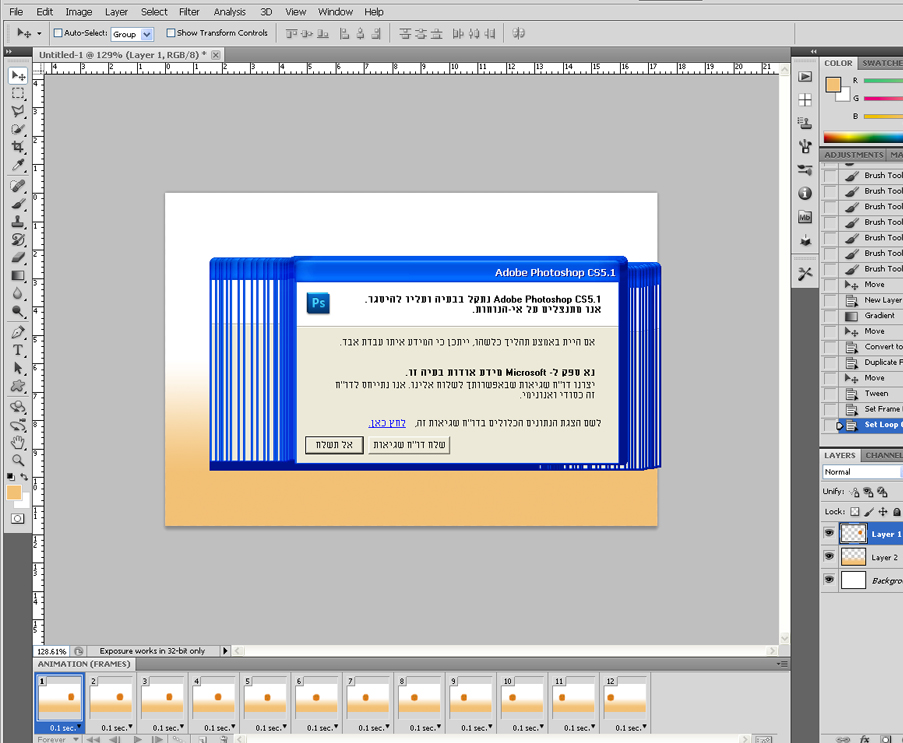Set history brush source box beside Gradient

830,316
